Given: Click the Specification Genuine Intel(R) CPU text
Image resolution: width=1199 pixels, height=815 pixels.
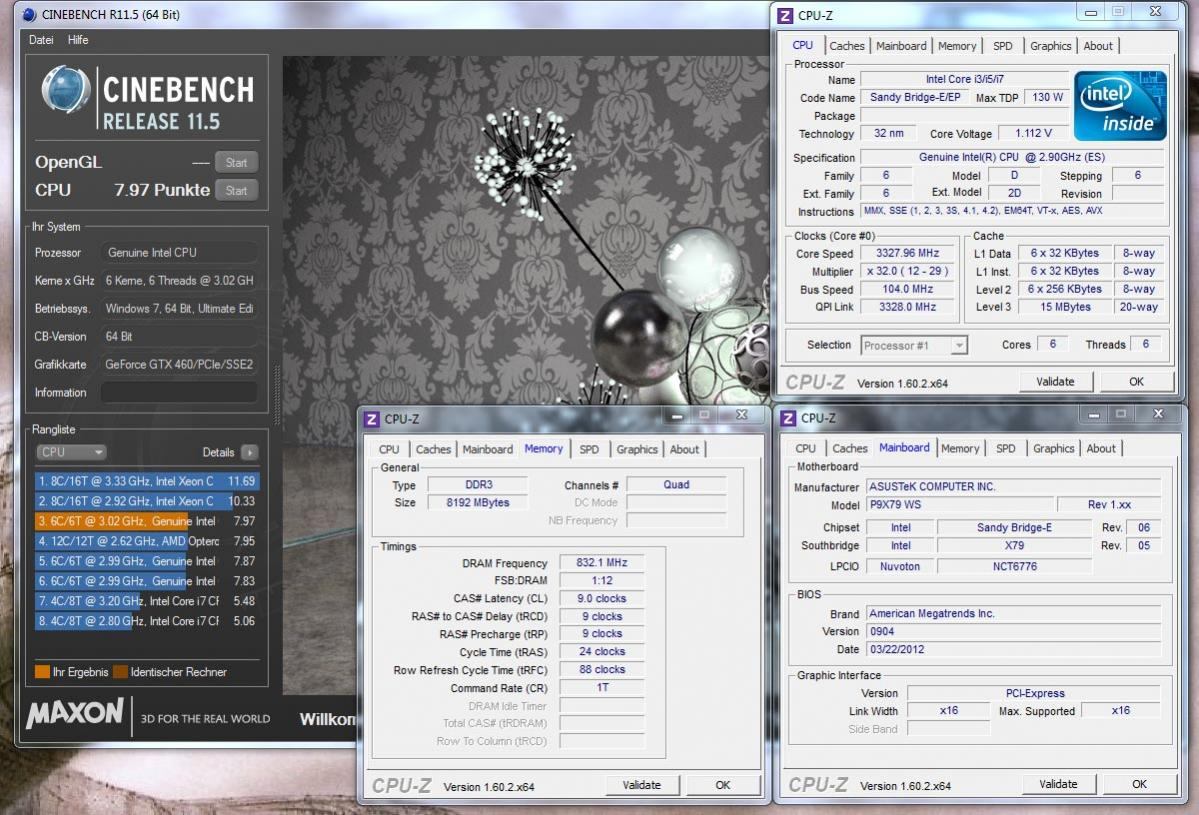Looking at the screenshot, I should (1012, 157).
